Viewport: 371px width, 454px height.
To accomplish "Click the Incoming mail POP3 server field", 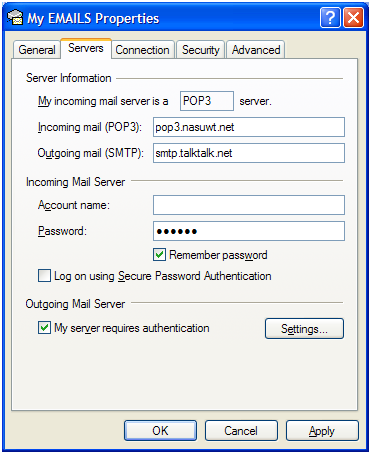I will [x=249, y=127].
